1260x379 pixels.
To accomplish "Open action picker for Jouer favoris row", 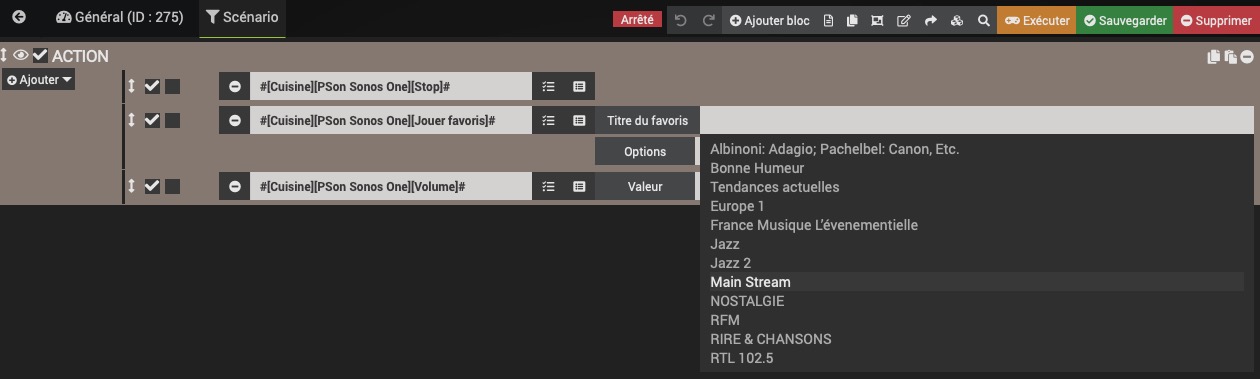I will 548,120.
